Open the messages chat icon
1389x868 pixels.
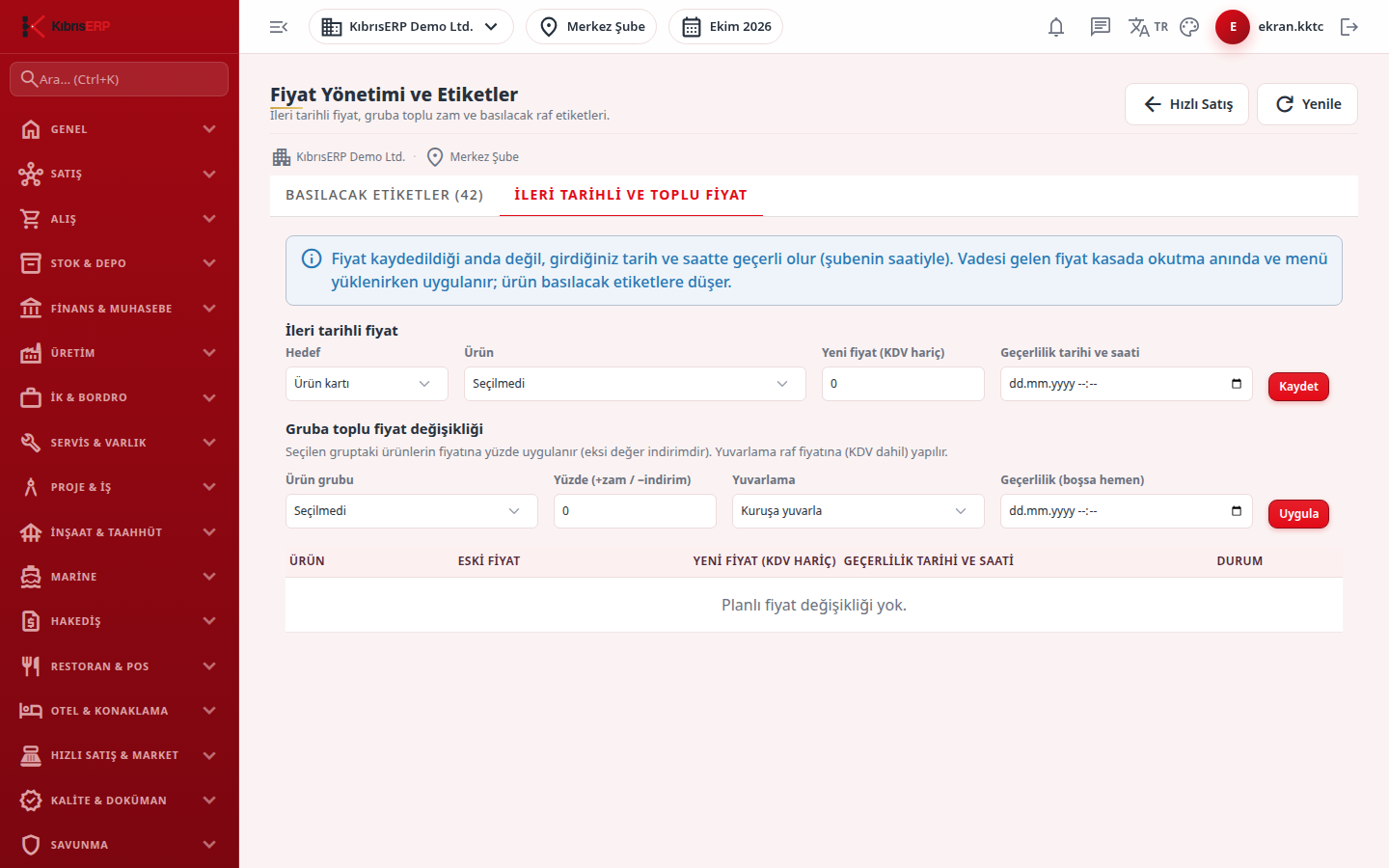pyautogui.click(x=1101, y=27)
